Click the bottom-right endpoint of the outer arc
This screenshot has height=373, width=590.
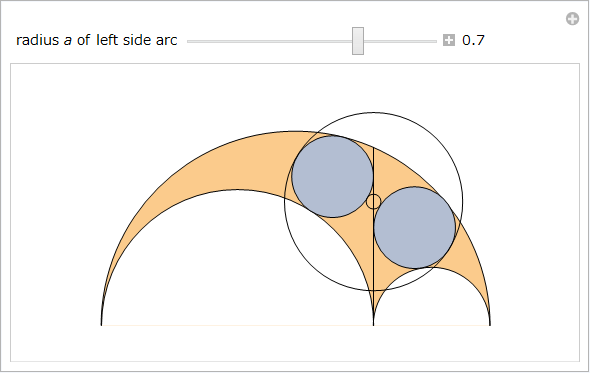(x=490, y=324)
